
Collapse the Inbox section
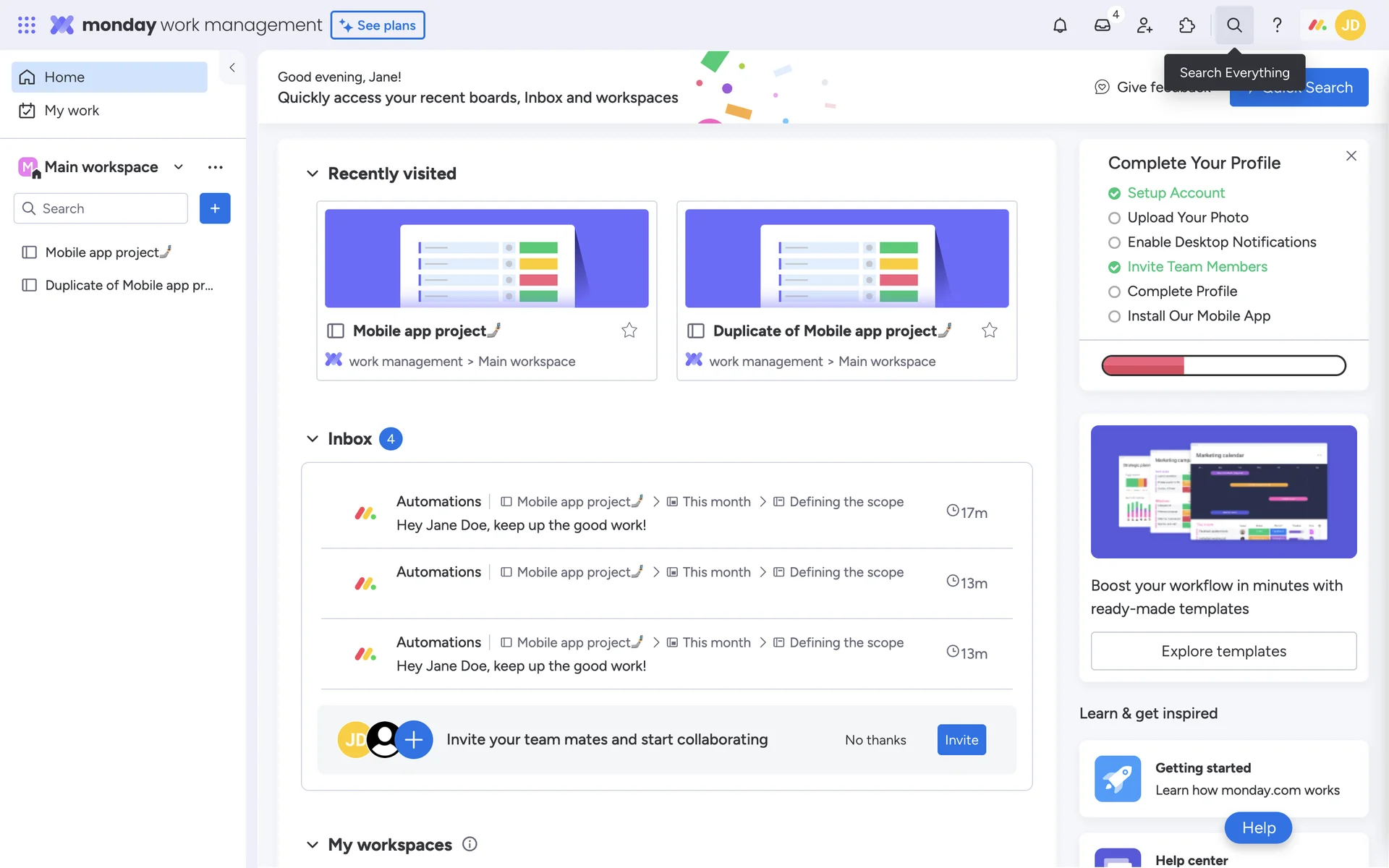tap(313, 439)
